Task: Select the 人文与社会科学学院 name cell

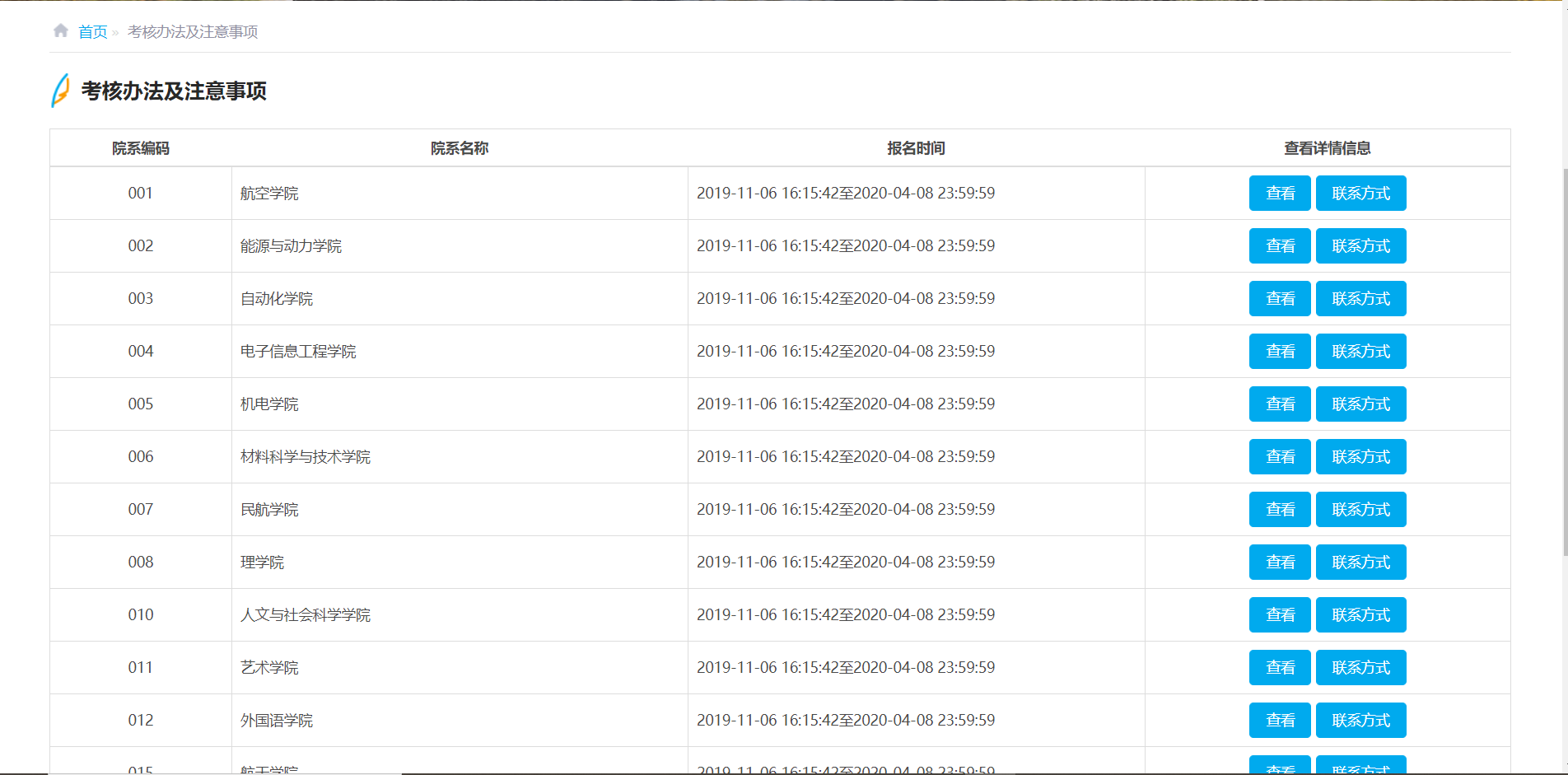Action: point(460,614)
